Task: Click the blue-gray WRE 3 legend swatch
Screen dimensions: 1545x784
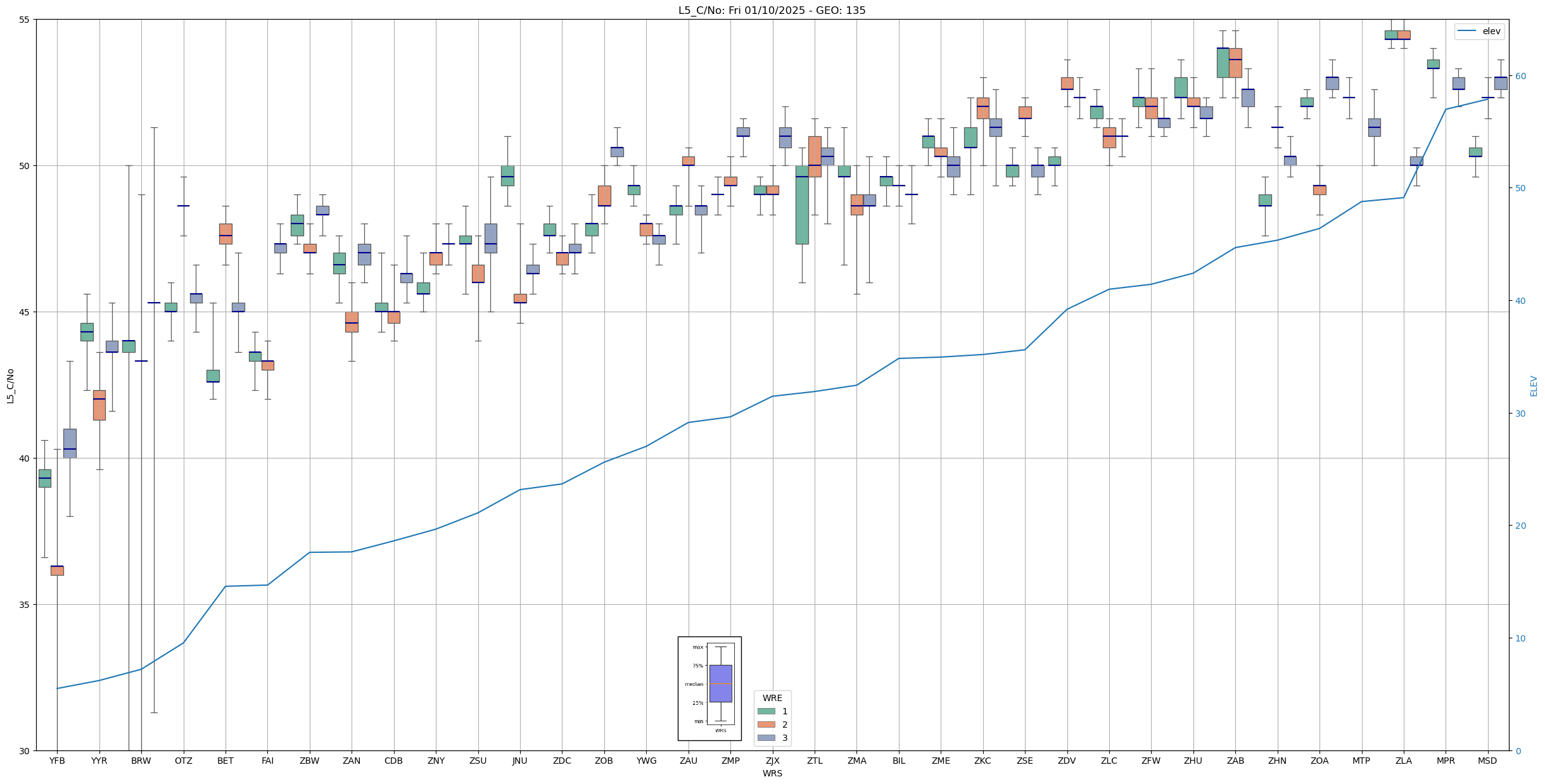Action: (766, 738)
